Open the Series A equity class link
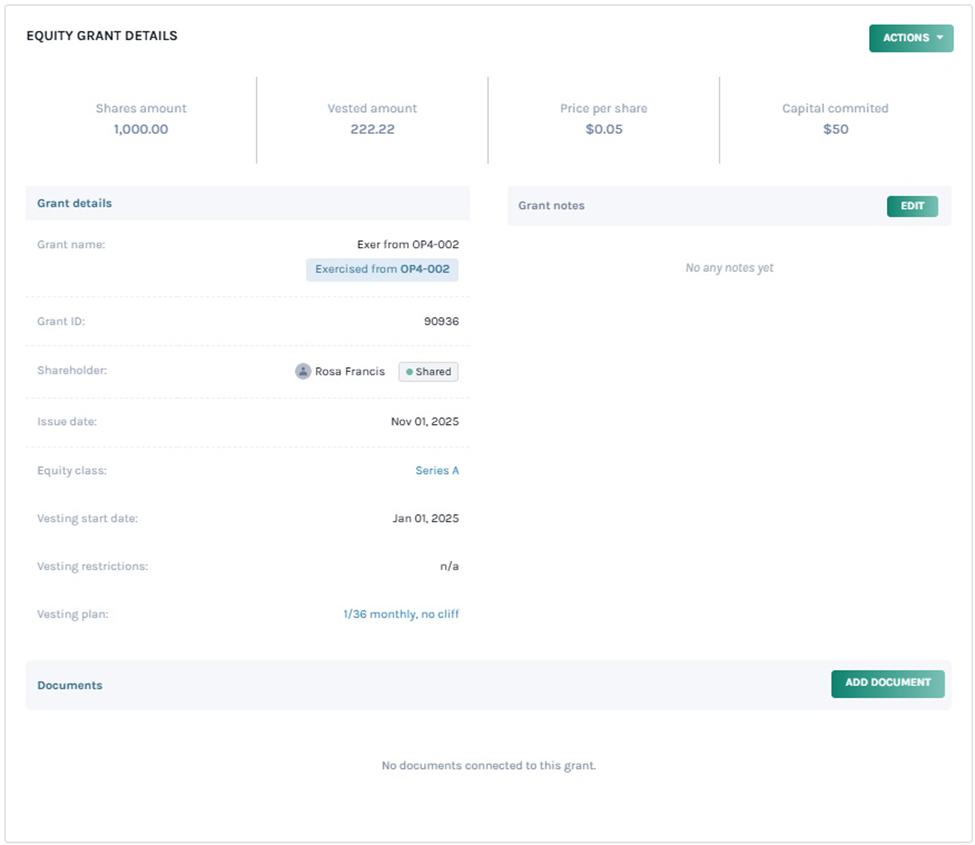The image size is (975, 845). click(437, 470)
